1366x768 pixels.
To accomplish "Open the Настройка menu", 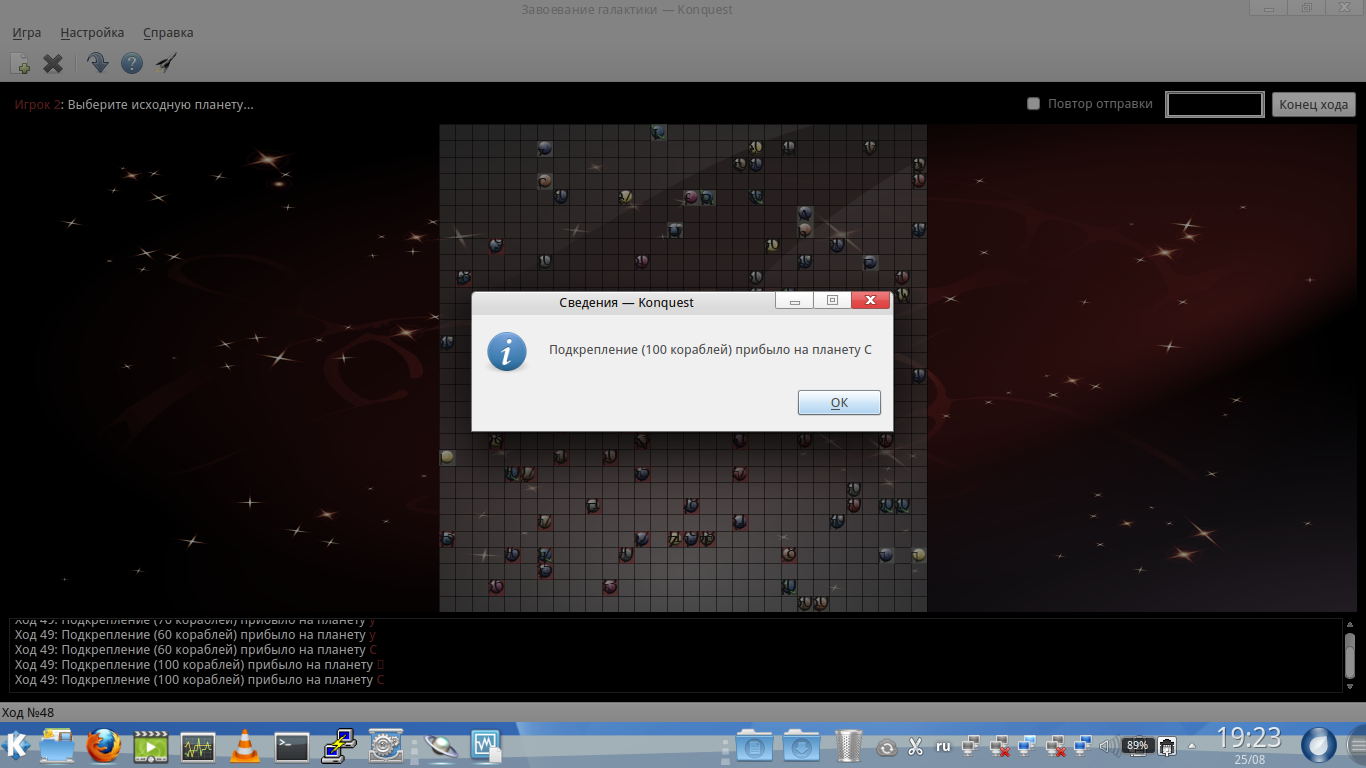I will tap(92, 32).
